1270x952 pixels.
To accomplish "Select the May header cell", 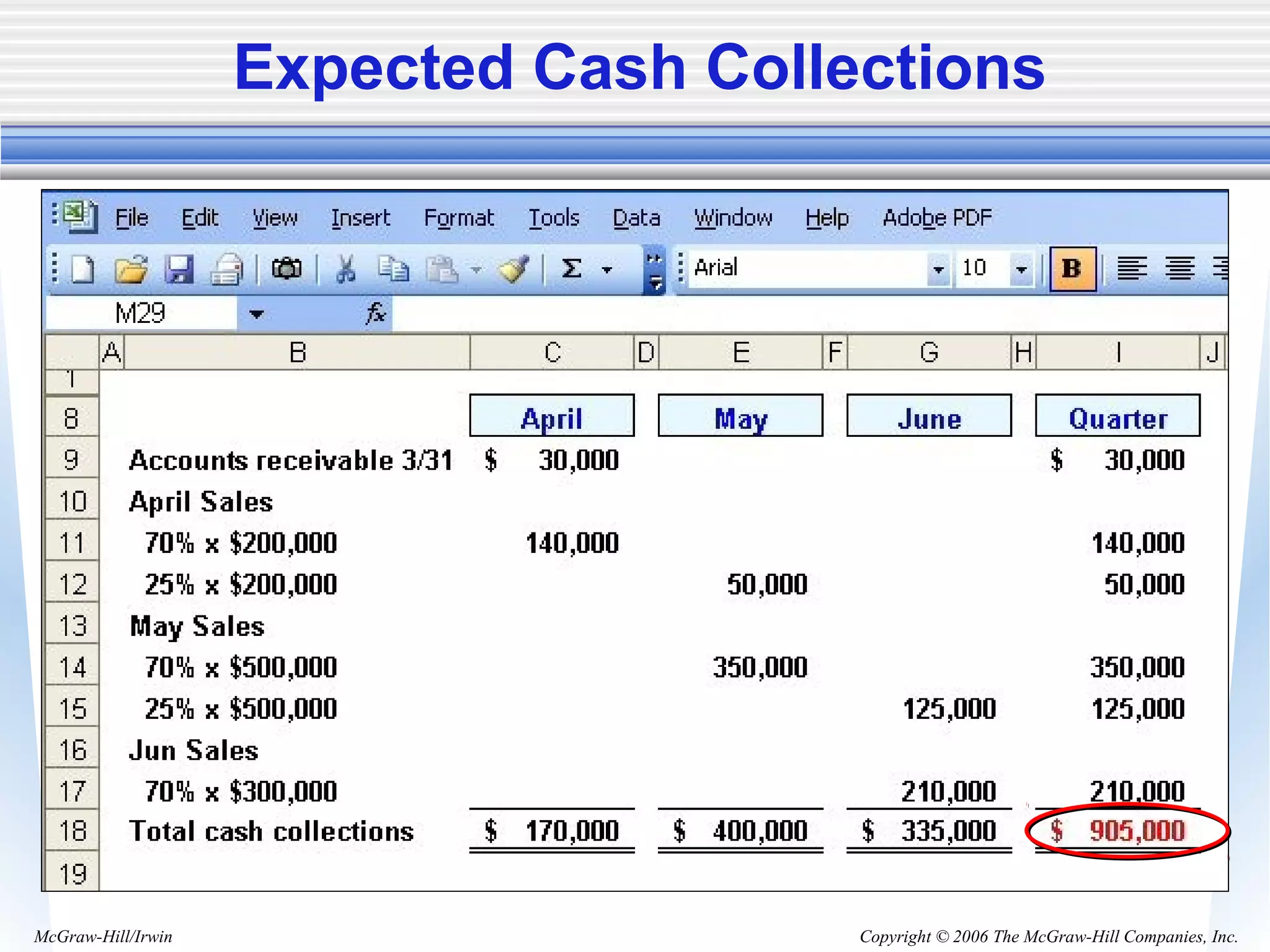I will 740,416.
